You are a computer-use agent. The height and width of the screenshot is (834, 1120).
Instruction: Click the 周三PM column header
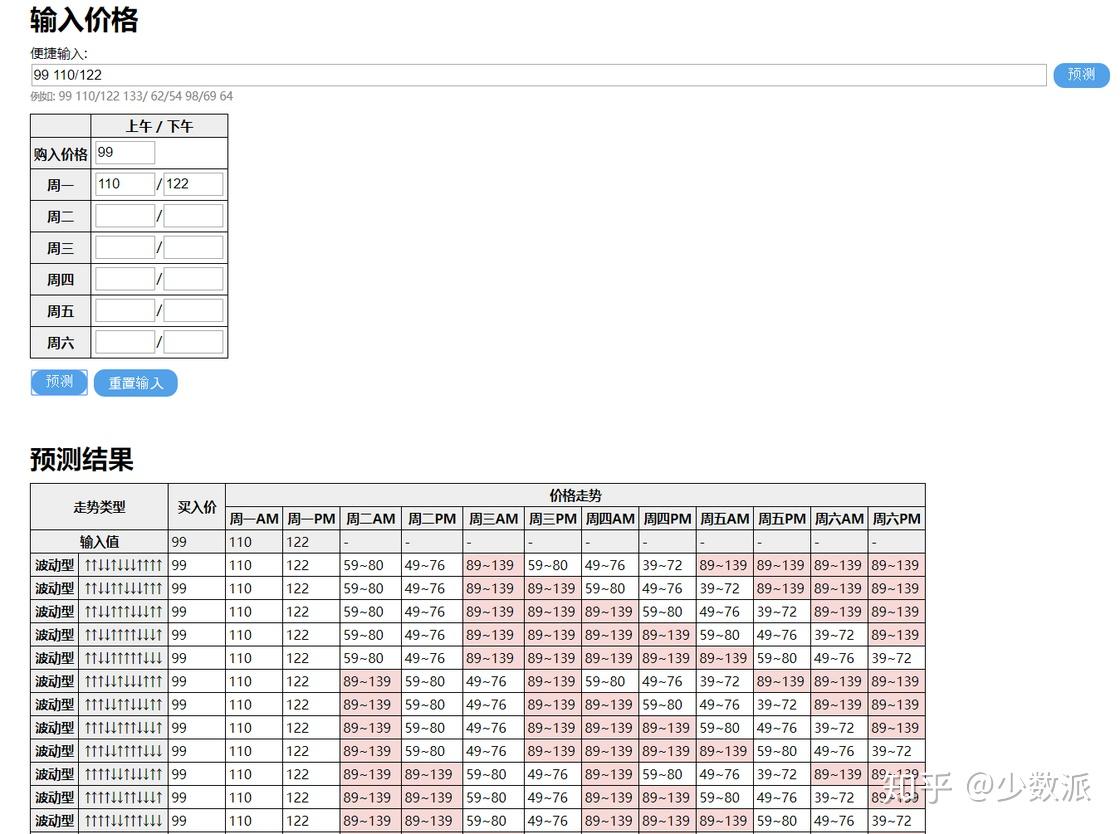(x=553, y=519)
